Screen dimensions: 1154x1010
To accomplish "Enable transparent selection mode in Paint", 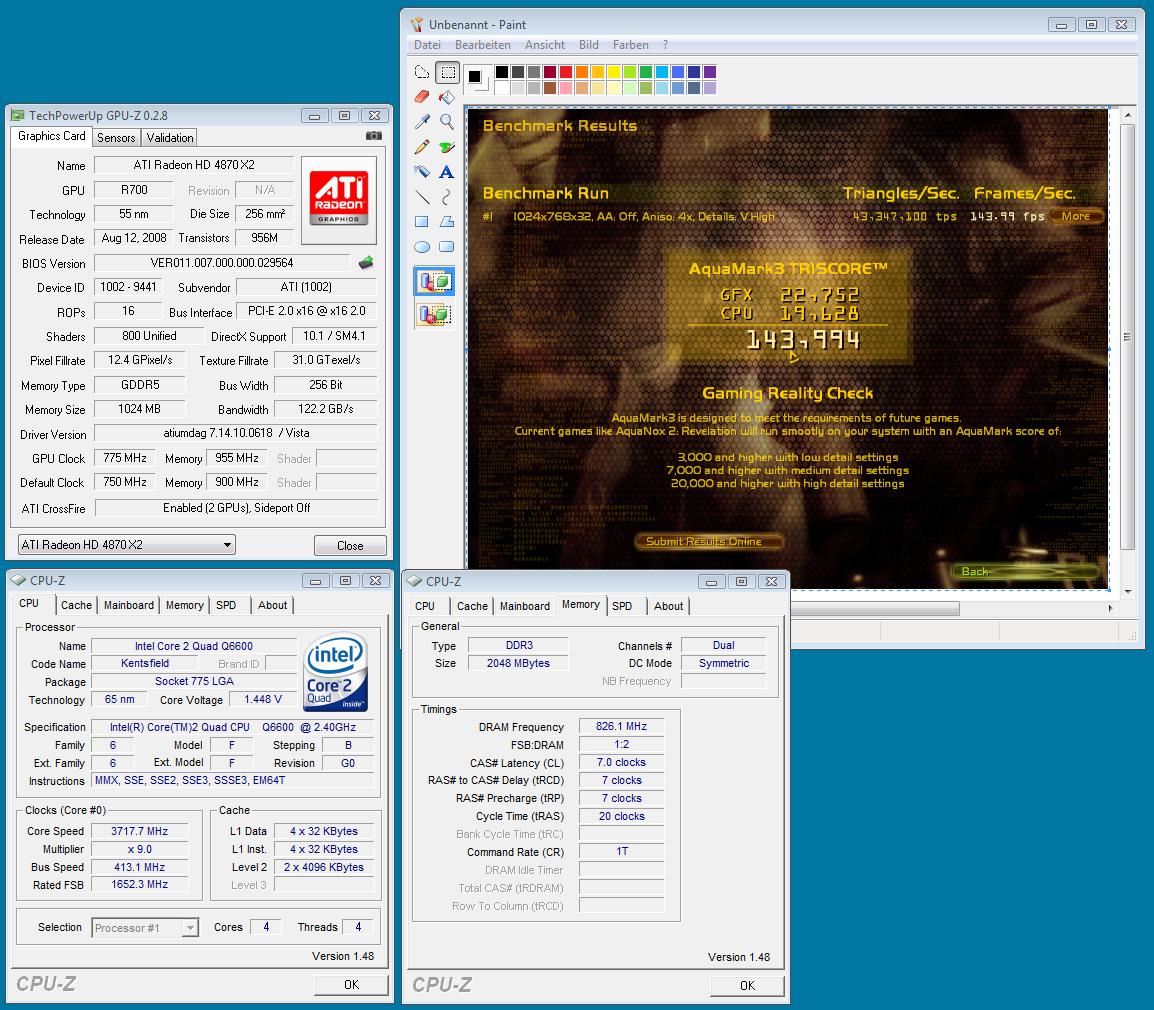I will click(434, 314).
